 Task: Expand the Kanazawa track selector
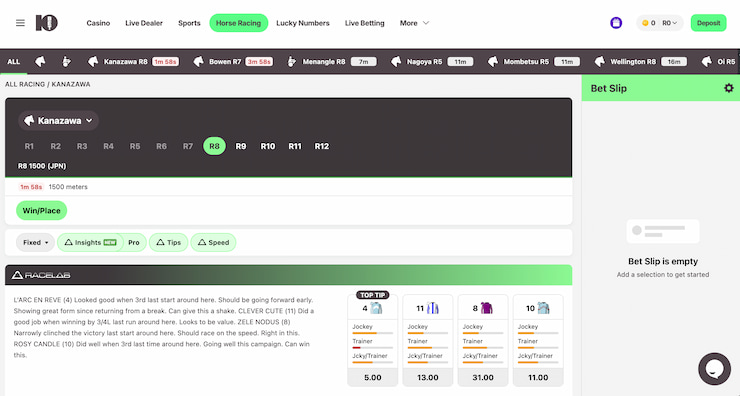58,120
